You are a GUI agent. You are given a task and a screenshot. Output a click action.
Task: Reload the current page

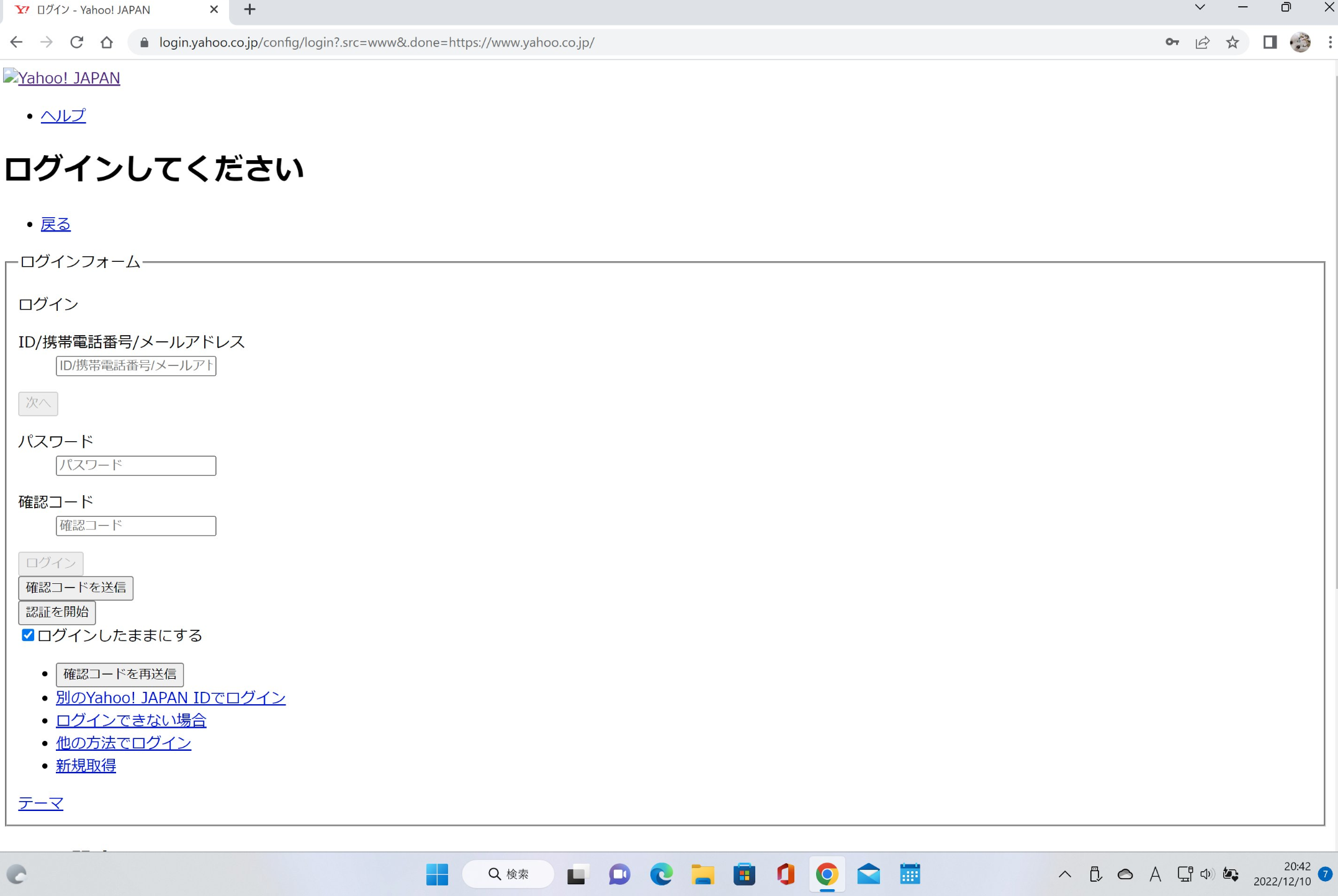click(x=77, y=42)
